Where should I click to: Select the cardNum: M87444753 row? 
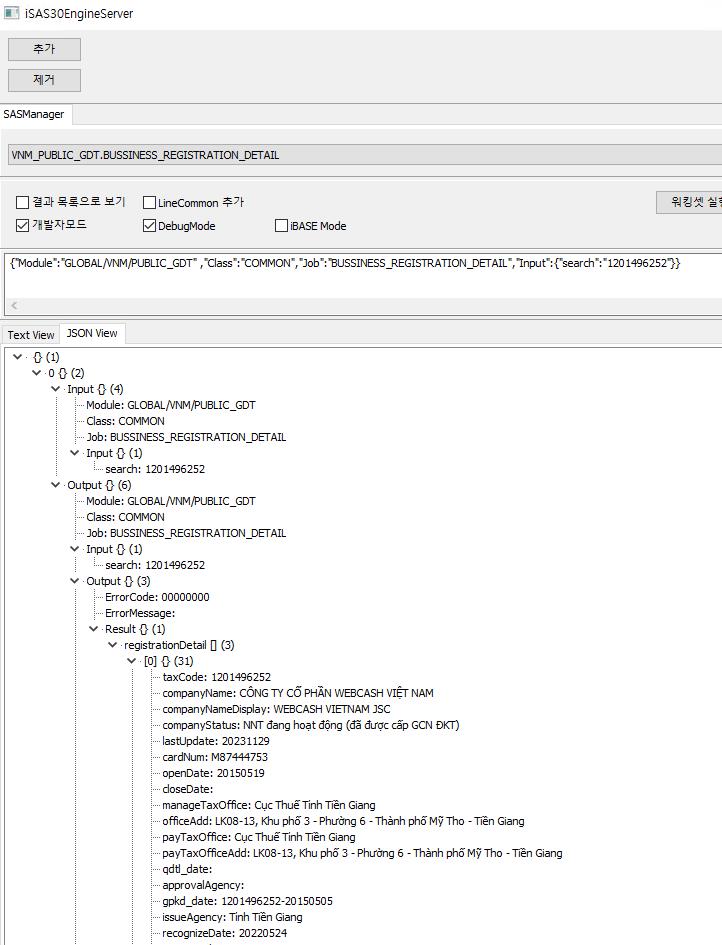[215, 757]
